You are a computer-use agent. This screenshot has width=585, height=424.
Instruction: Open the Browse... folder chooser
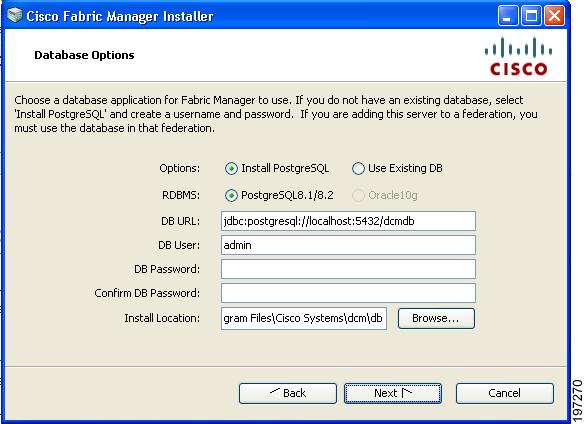click(436, 318)
